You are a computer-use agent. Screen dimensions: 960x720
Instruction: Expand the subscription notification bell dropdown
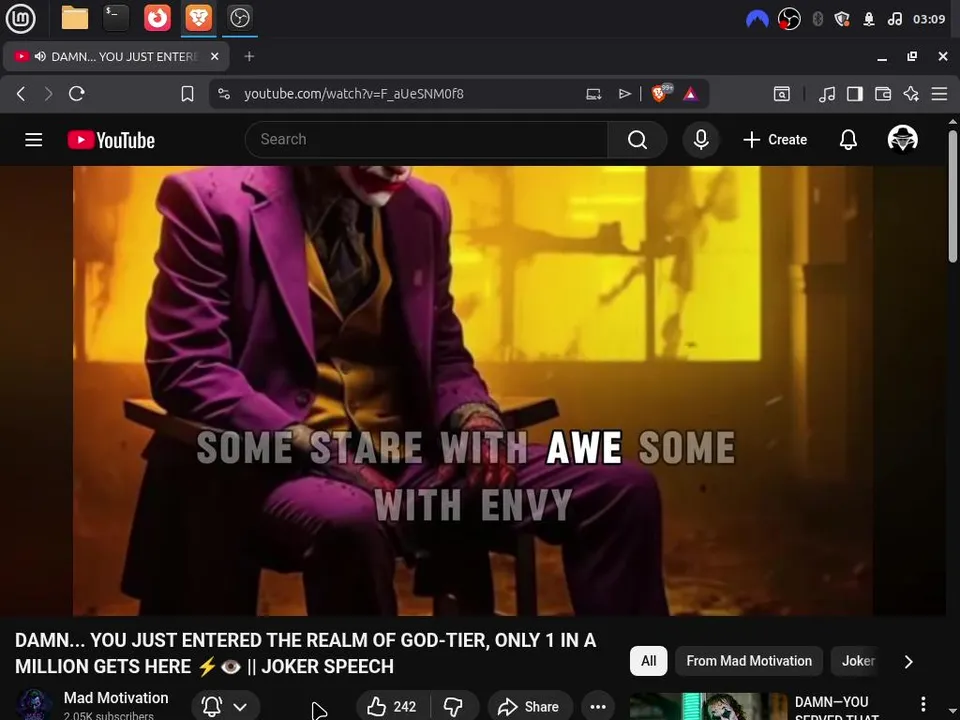coord(225,707)
